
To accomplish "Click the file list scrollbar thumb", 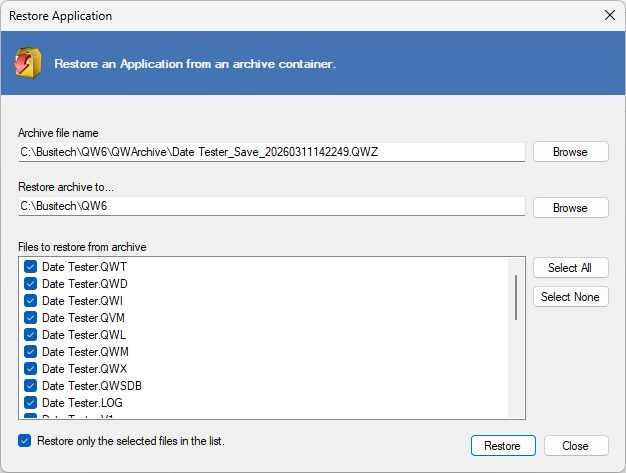I will click(516, 297).
